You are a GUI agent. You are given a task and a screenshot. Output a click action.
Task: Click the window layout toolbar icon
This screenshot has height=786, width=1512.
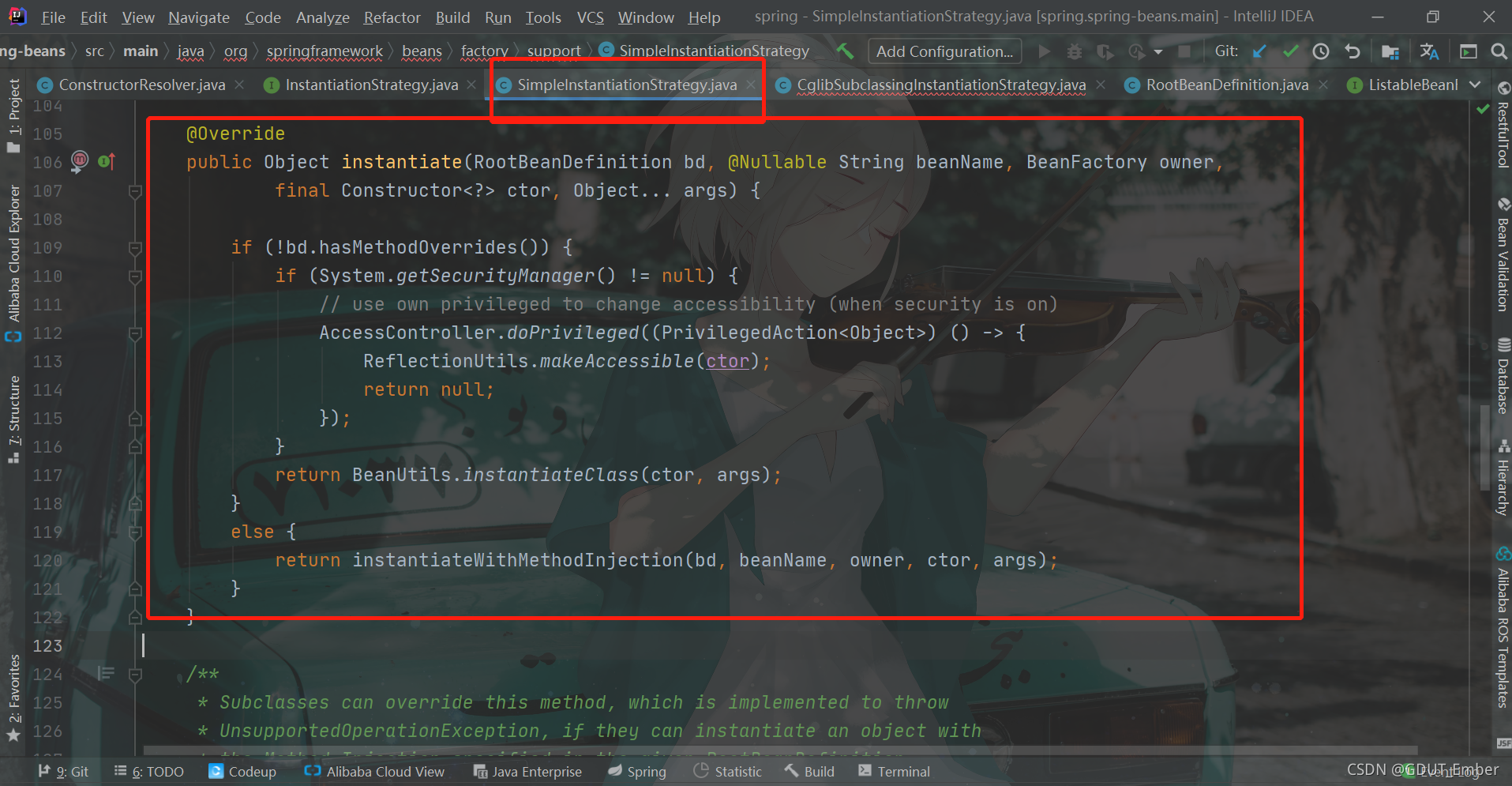(x=1468, y=51)
